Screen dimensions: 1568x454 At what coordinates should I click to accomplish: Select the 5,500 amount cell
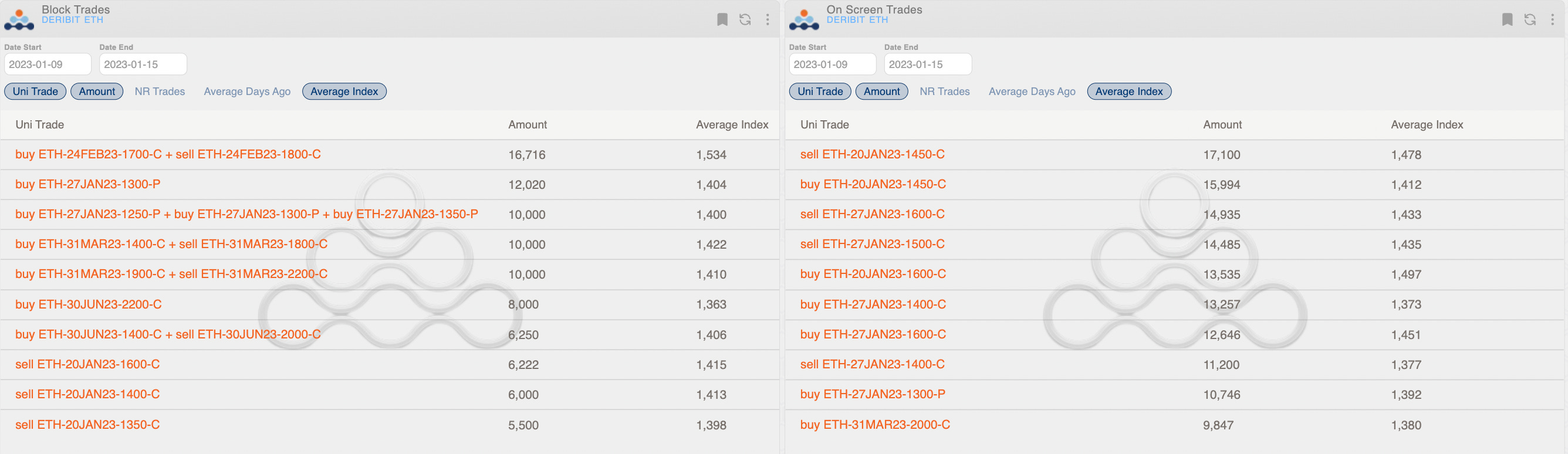[x=523, y=425]
